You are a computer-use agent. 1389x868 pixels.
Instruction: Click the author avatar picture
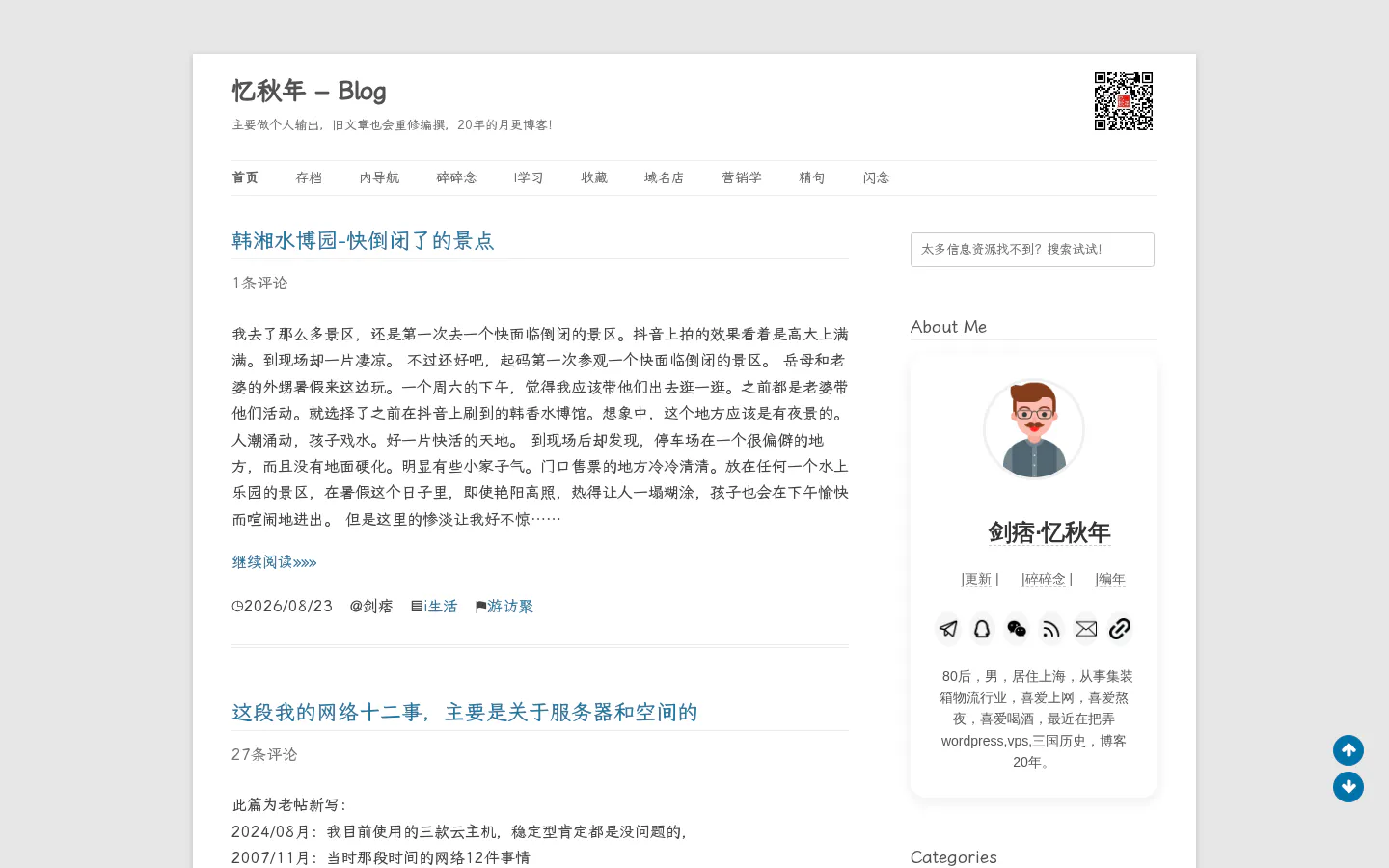tap(1034, 429)
